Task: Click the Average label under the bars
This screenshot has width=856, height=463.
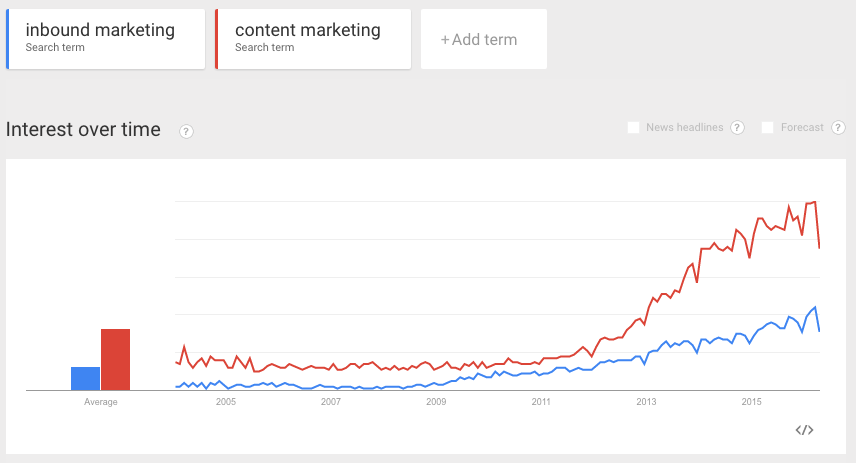Action: pyautogui.click(x=101, y=402)
